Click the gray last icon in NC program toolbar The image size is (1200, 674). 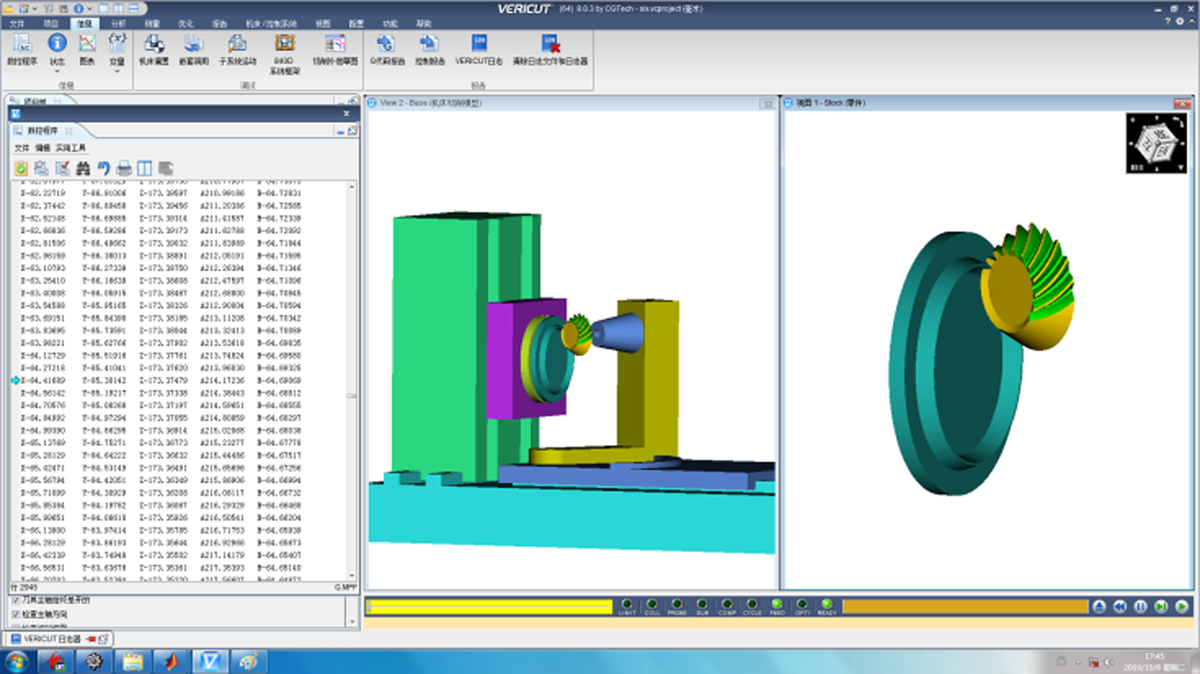click(165, 167)
